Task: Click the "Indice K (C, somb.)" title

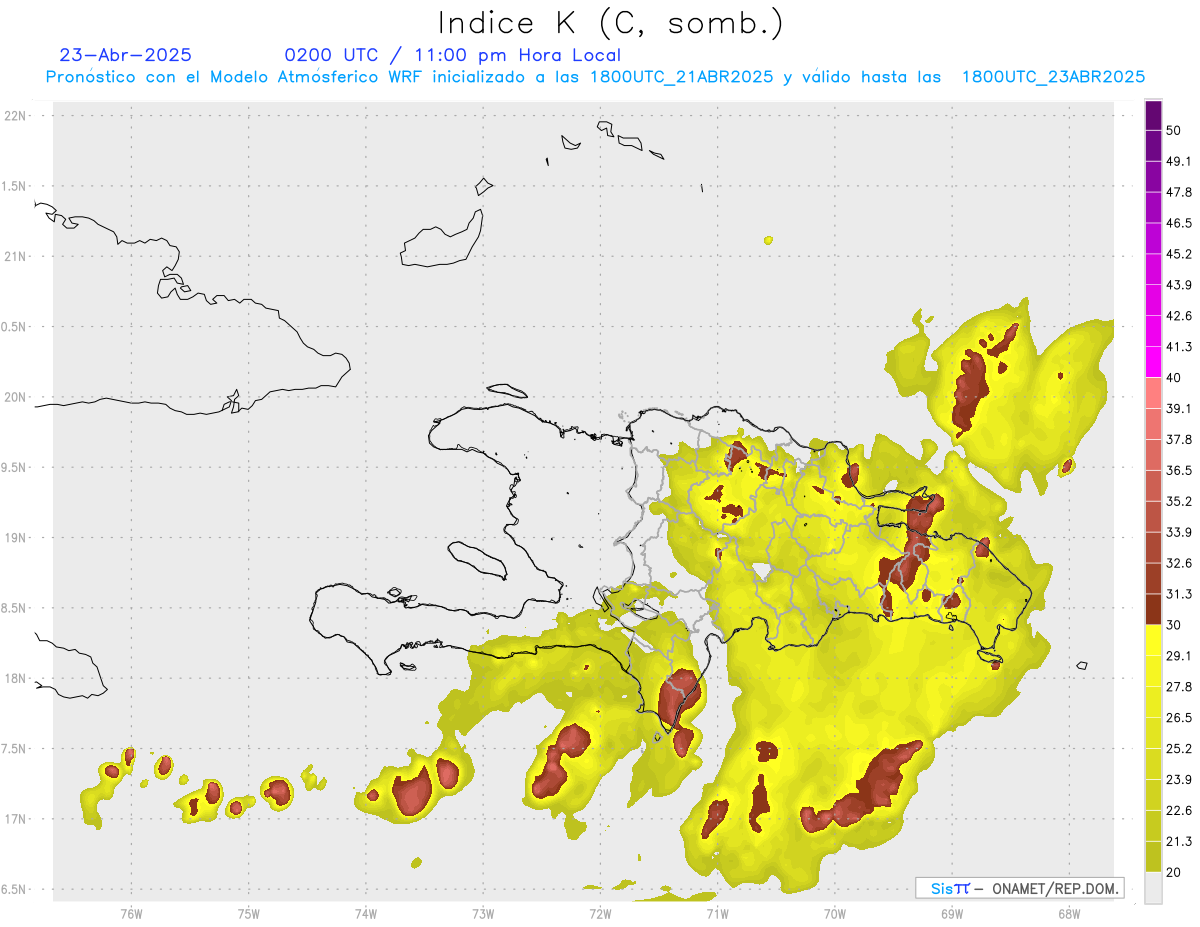Action: tap(611, 23)
